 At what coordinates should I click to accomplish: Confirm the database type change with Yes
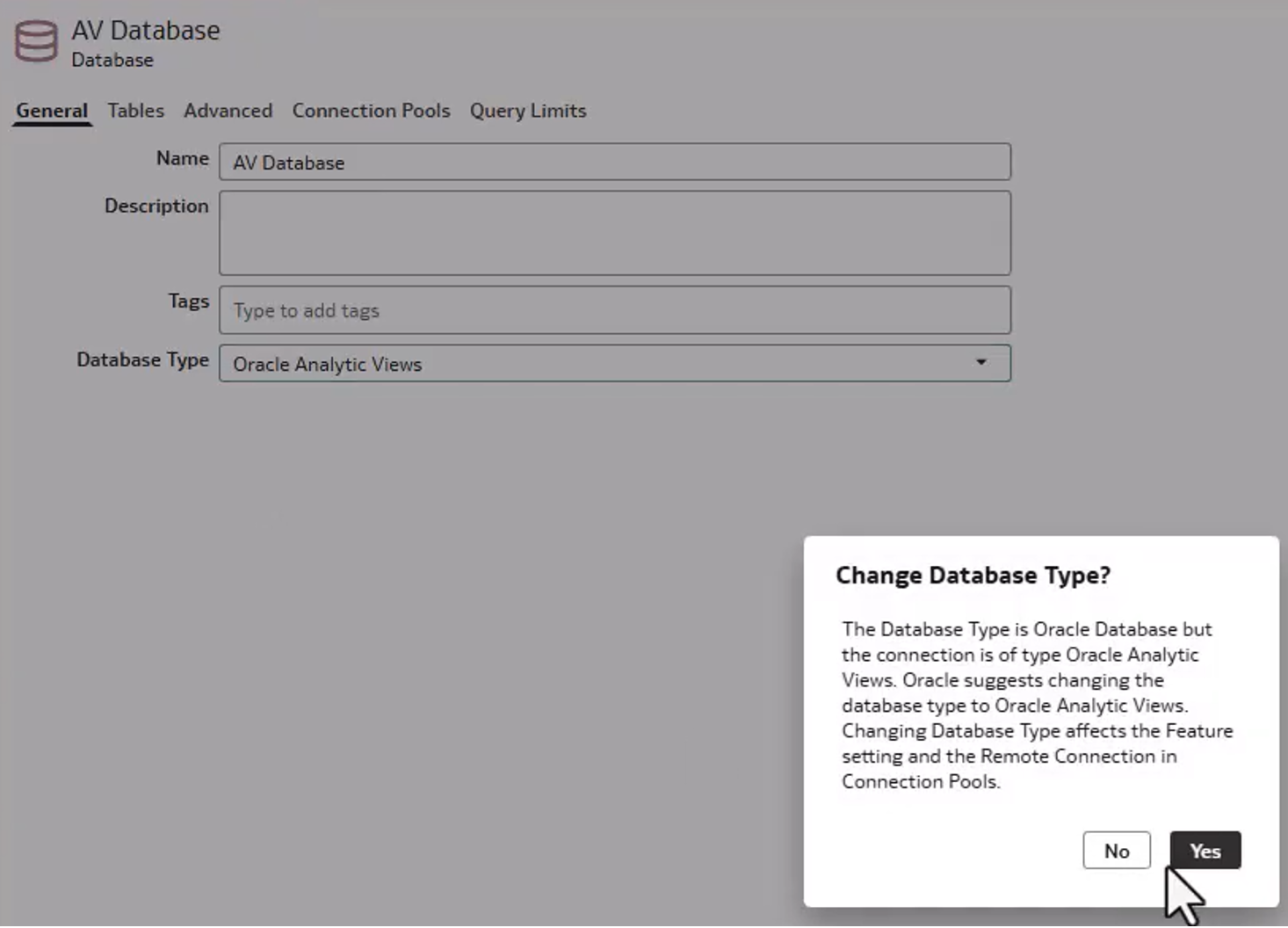point(1205,850)
